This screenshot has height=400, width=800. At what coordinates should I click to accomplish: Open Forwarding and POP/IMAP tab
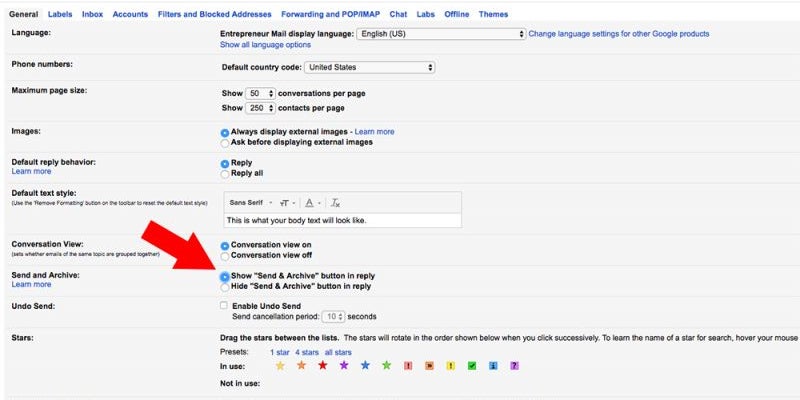[x=331, y=14]
